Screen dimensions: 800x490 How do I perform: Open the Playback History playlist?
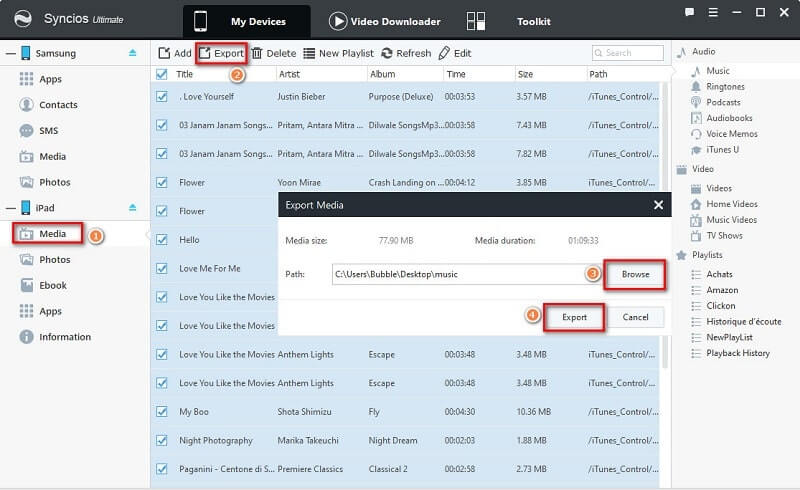pyautogui.click(x=738, y=353)
